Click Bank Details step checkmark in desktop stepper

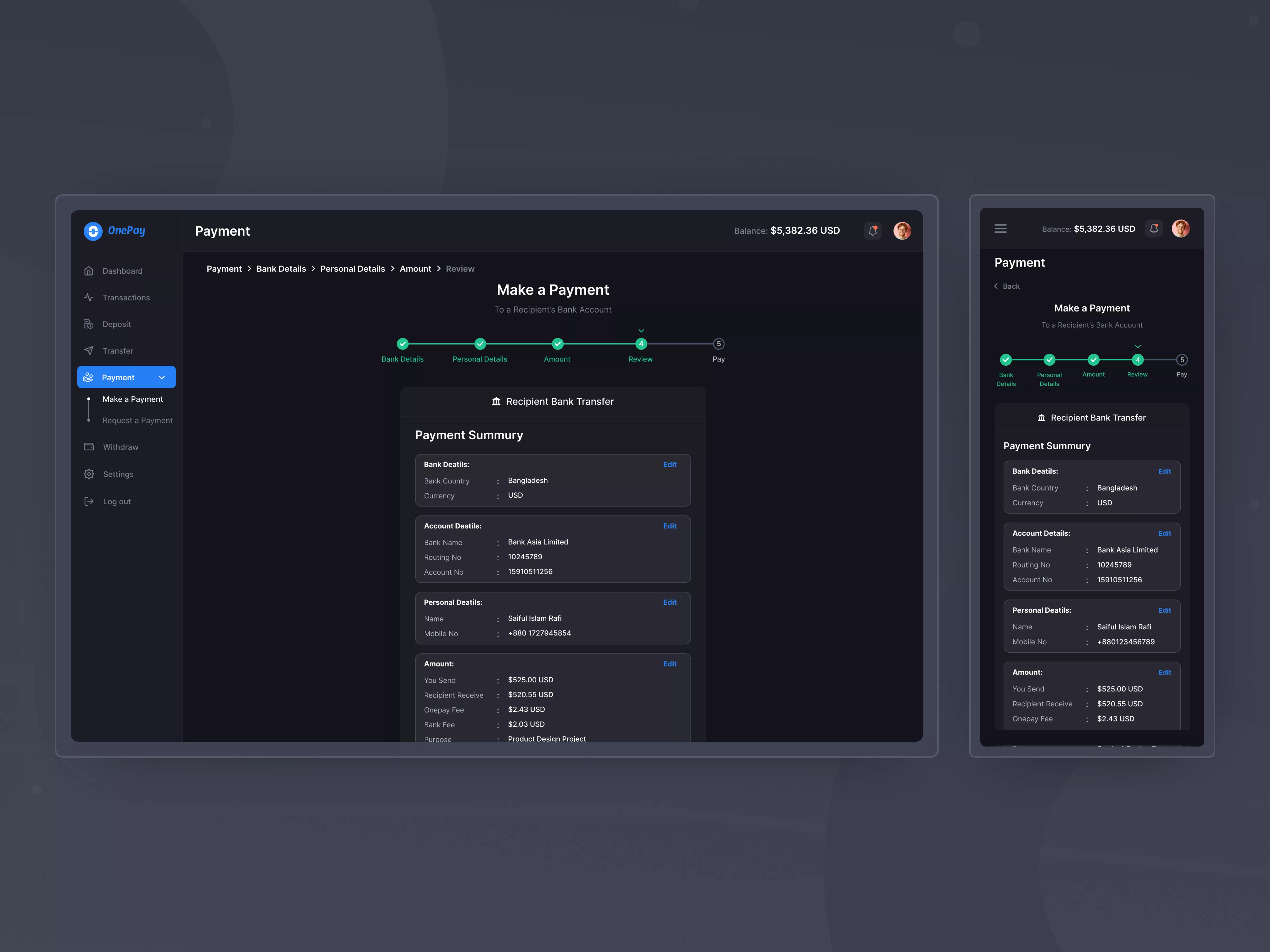(x=402, y=344)
